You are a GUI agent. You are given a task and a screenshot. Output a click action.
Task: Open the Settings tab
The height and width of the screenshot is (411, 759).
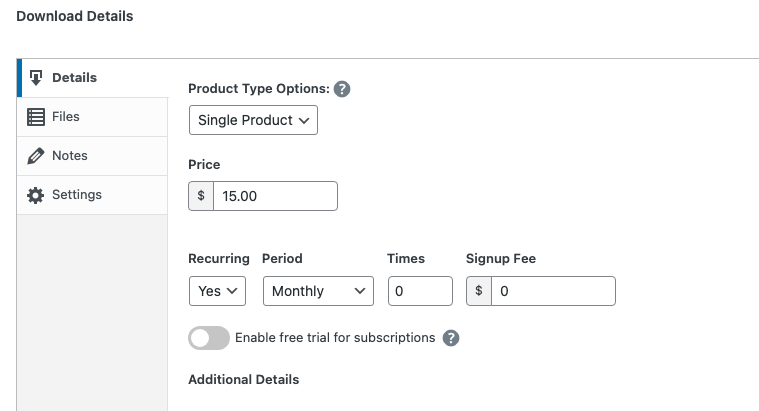pyautogui.click(x=77, y=195)
